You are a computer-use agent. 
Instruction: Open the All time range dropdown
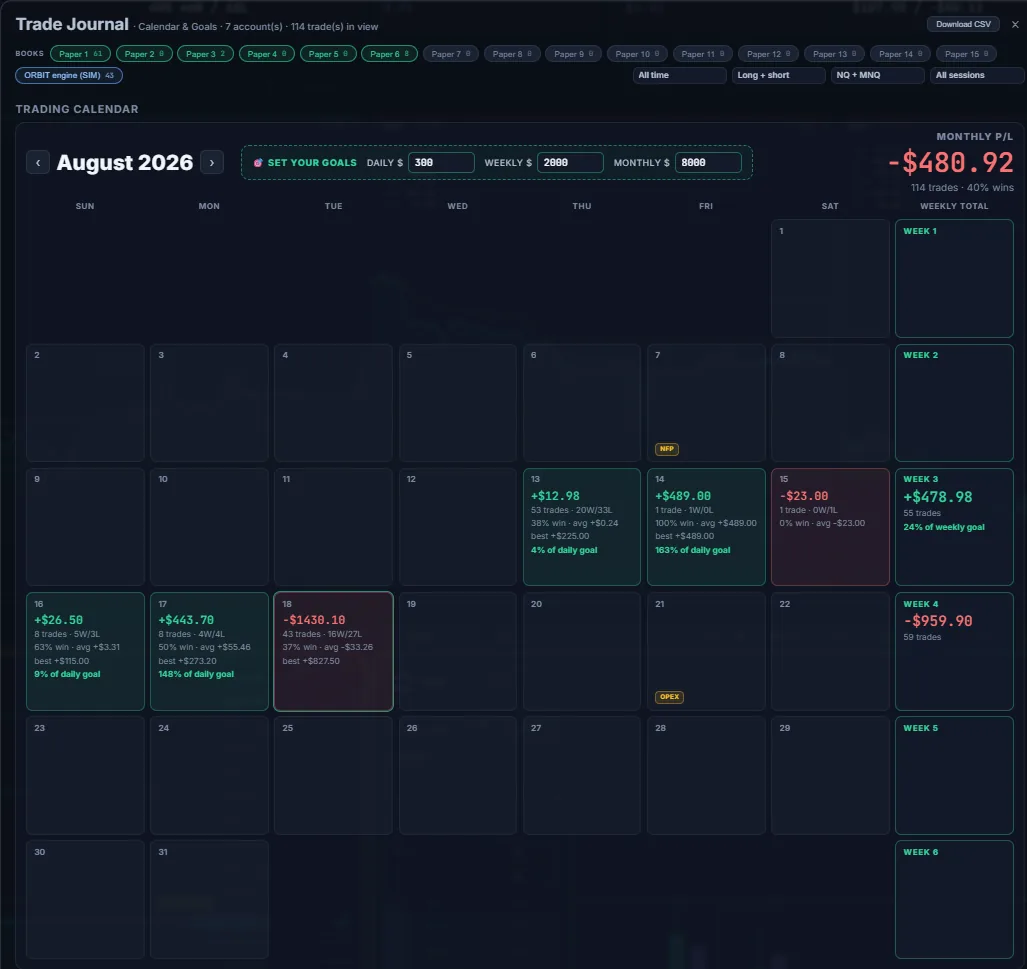coord(679,75)
